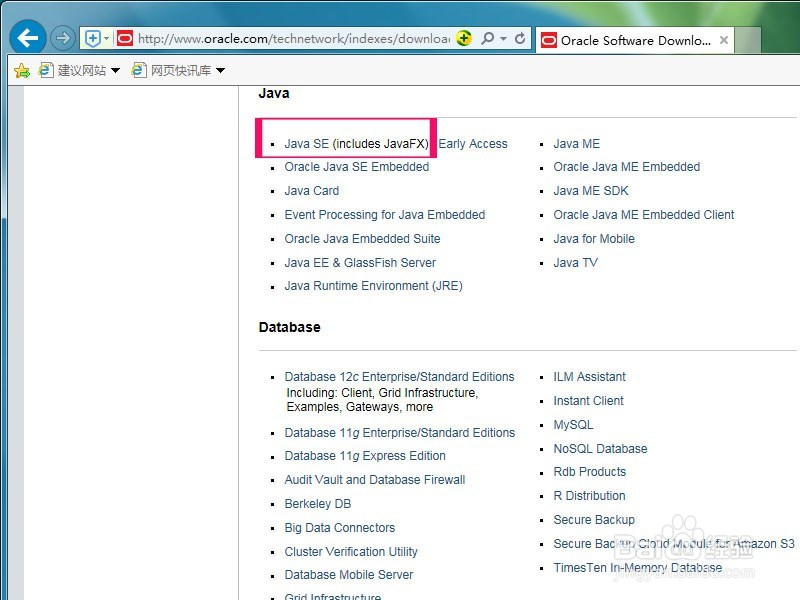The image size is (800, 600).
Task: Open the Cluster Verification Utility link
Action: 351,552
